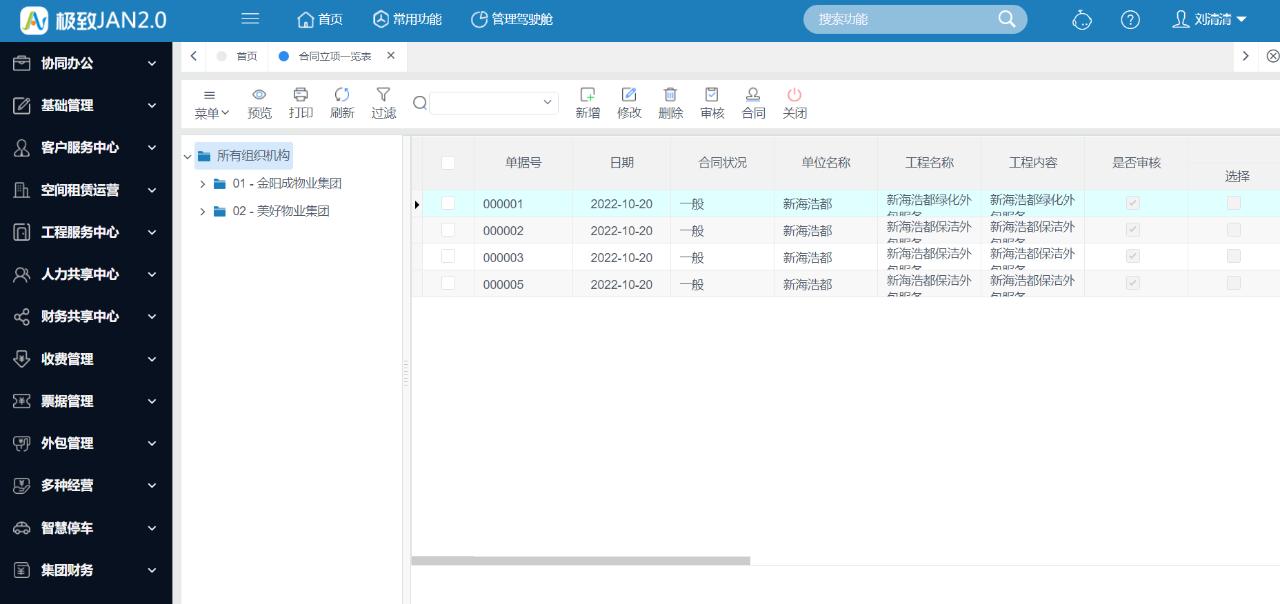Select the checkbox for row 000003
Image resolution: width=1280 pixels, height=604 pixels.
448,257
